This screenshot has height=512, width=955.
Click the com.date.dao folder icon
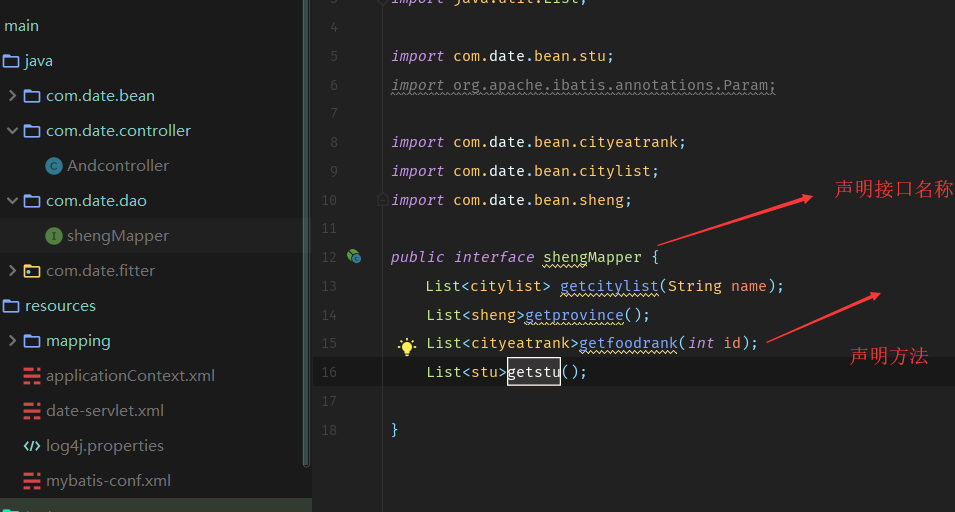coord(32,200)
